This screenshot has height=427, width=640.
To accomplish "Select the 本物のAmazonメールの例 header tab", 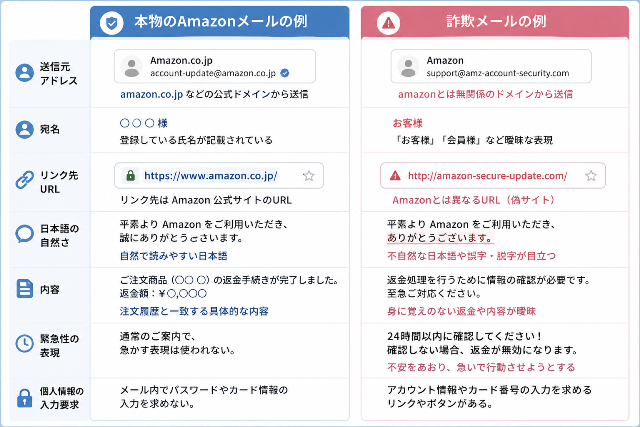I will [220, 22].
